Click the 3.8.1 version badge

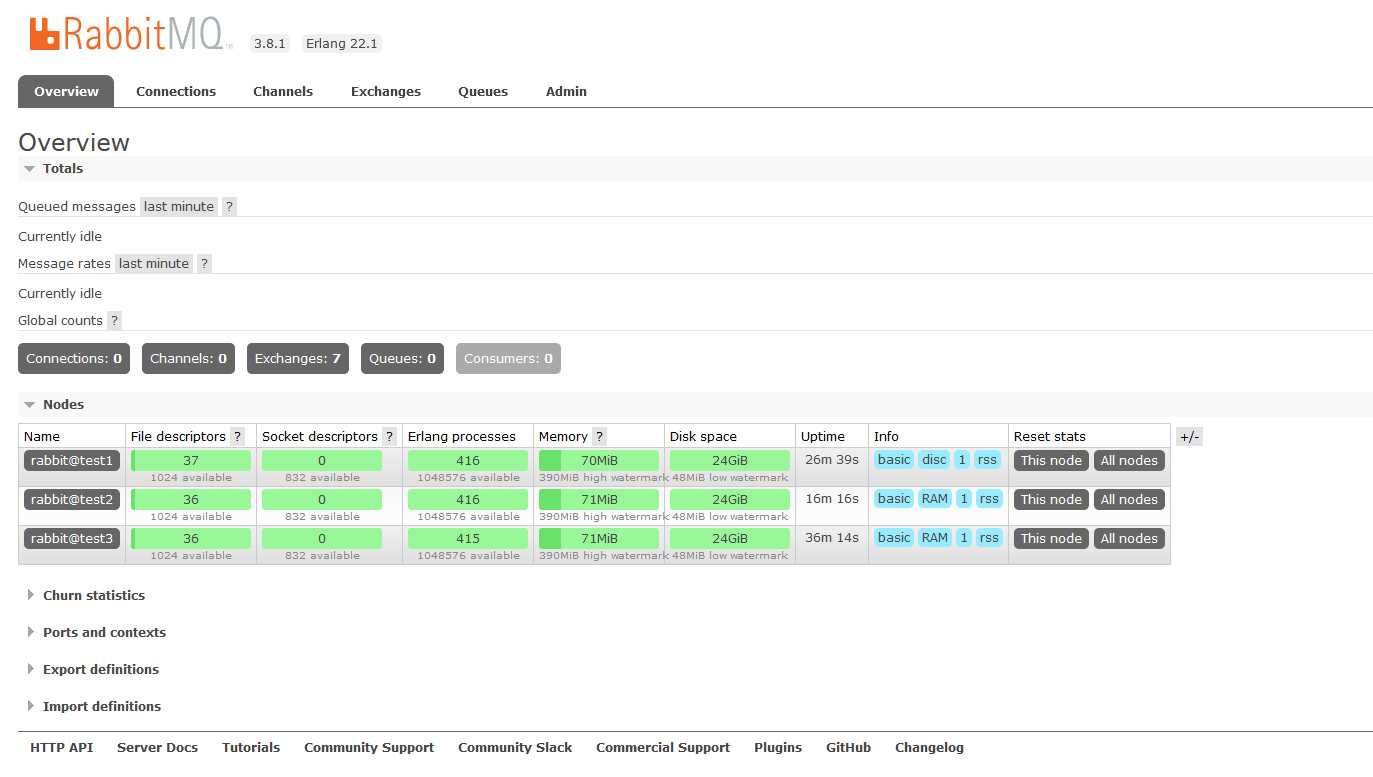[270, 44]
